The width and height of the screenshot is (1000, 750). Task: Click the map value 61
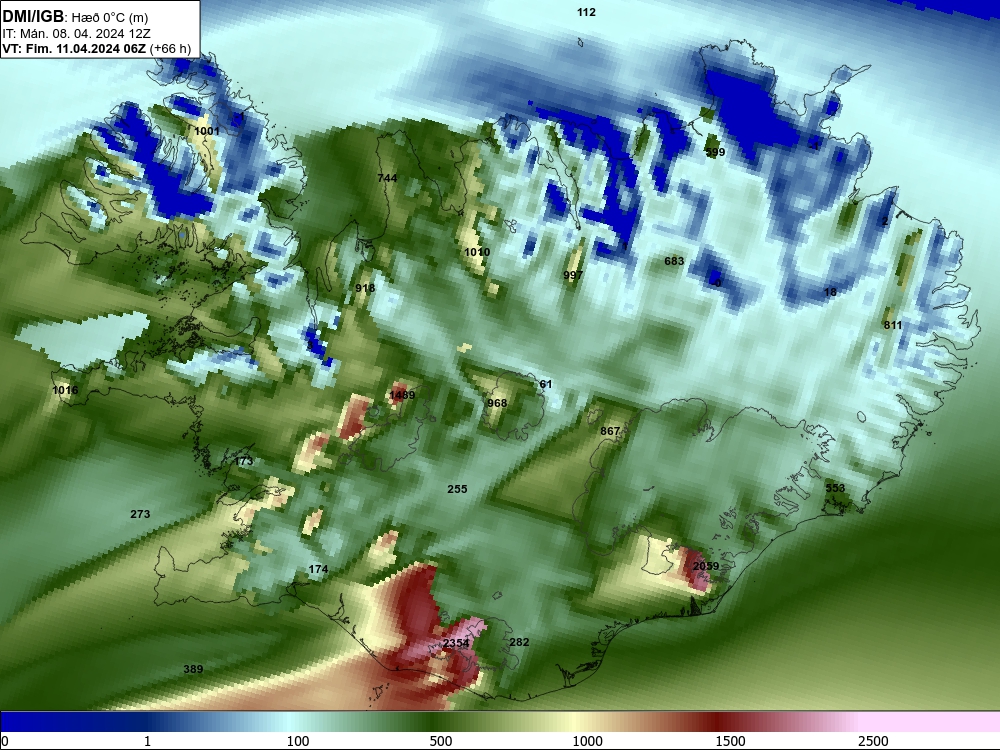click(546, 384)
